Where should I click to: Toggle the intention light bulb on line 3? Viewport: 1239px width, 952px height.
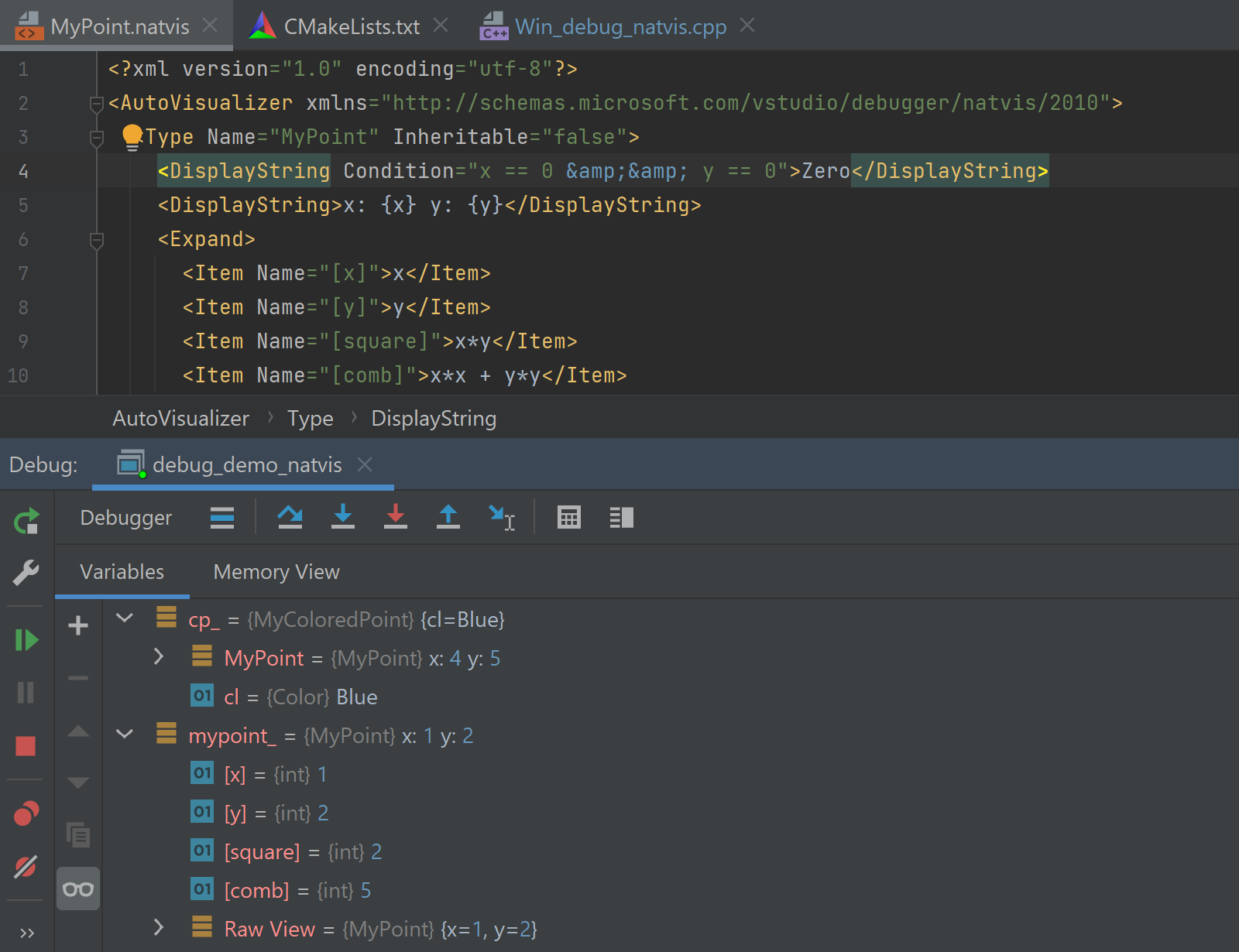coord(132,137)
